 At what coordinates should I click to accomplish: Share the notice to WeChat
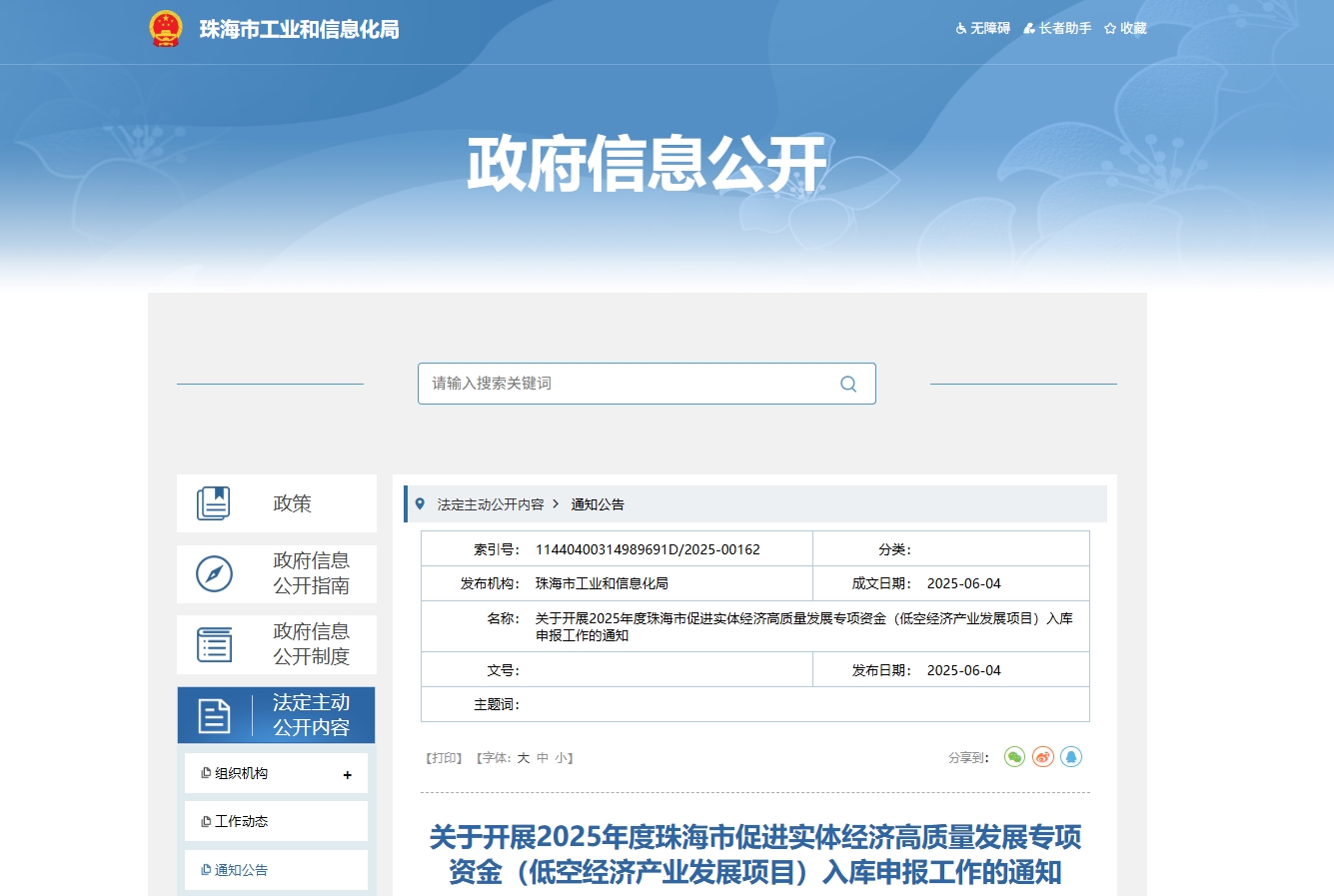click(1014, 757)
